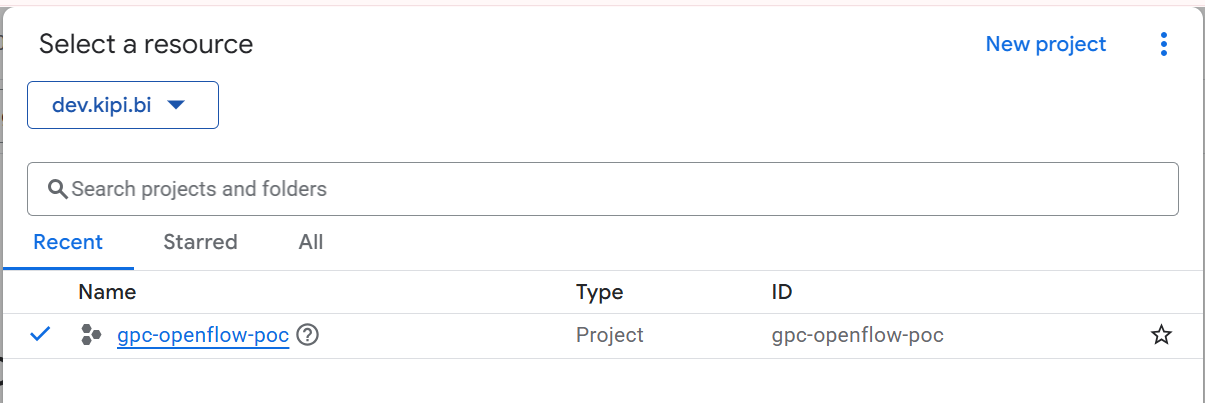The image size is (1205, 403).
Task: Click the magnifying glass search icon
Action: [57, 189]
